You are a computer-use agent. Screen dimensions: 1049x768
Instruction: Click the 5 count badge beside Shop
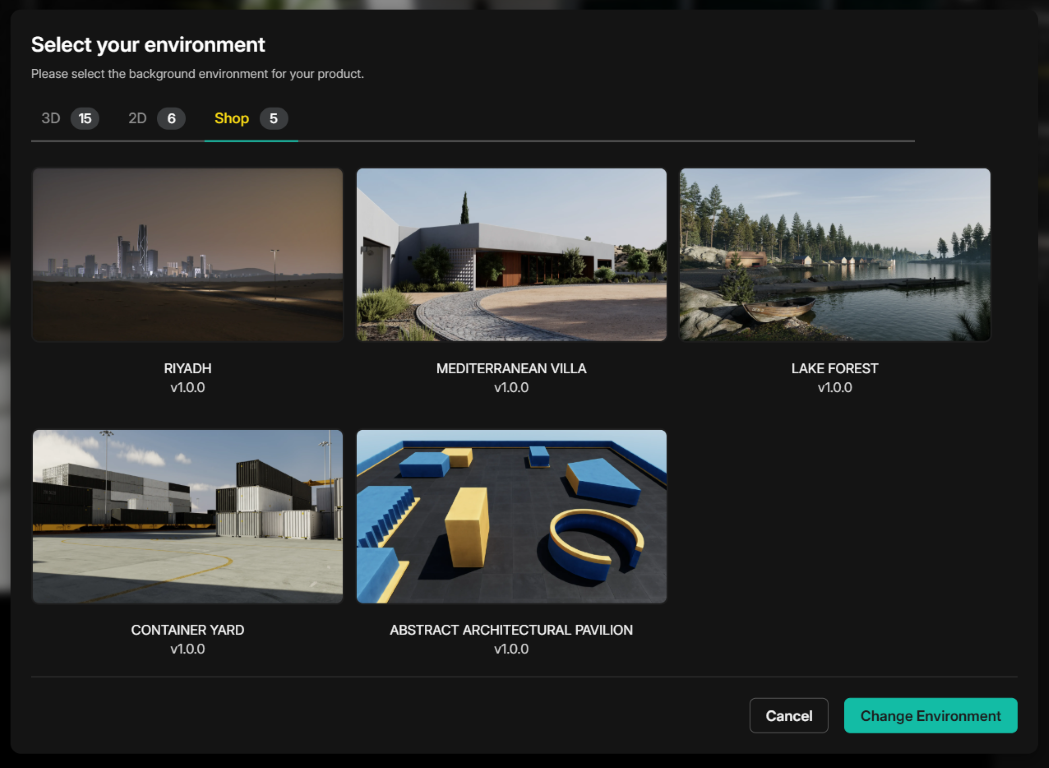273,119
